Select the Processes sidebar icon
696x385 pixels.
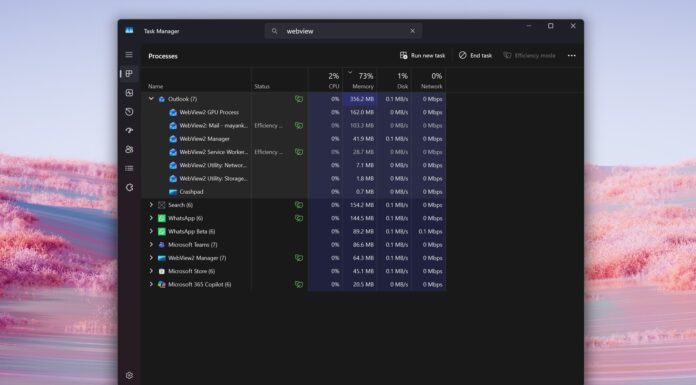(x=129, y=74)
